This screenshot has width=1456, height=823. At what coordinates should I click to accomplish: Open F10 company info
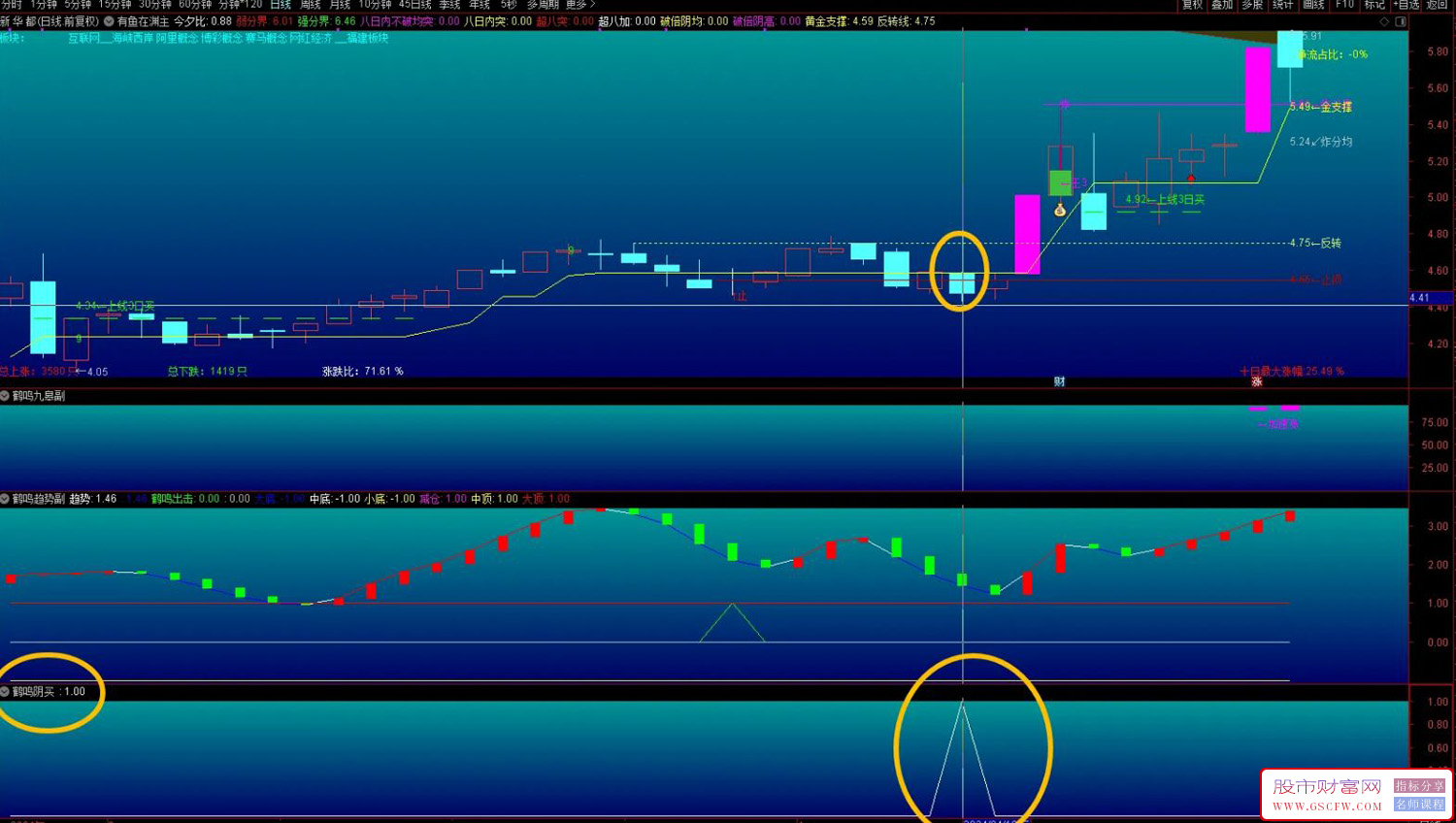coord(1344,5)
